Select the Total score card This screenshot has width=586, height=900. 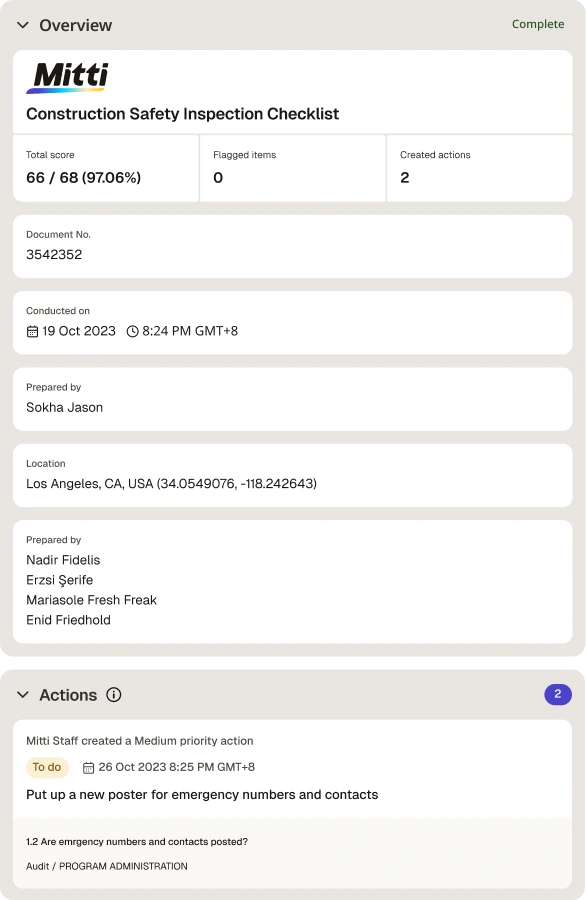[106, 168]
